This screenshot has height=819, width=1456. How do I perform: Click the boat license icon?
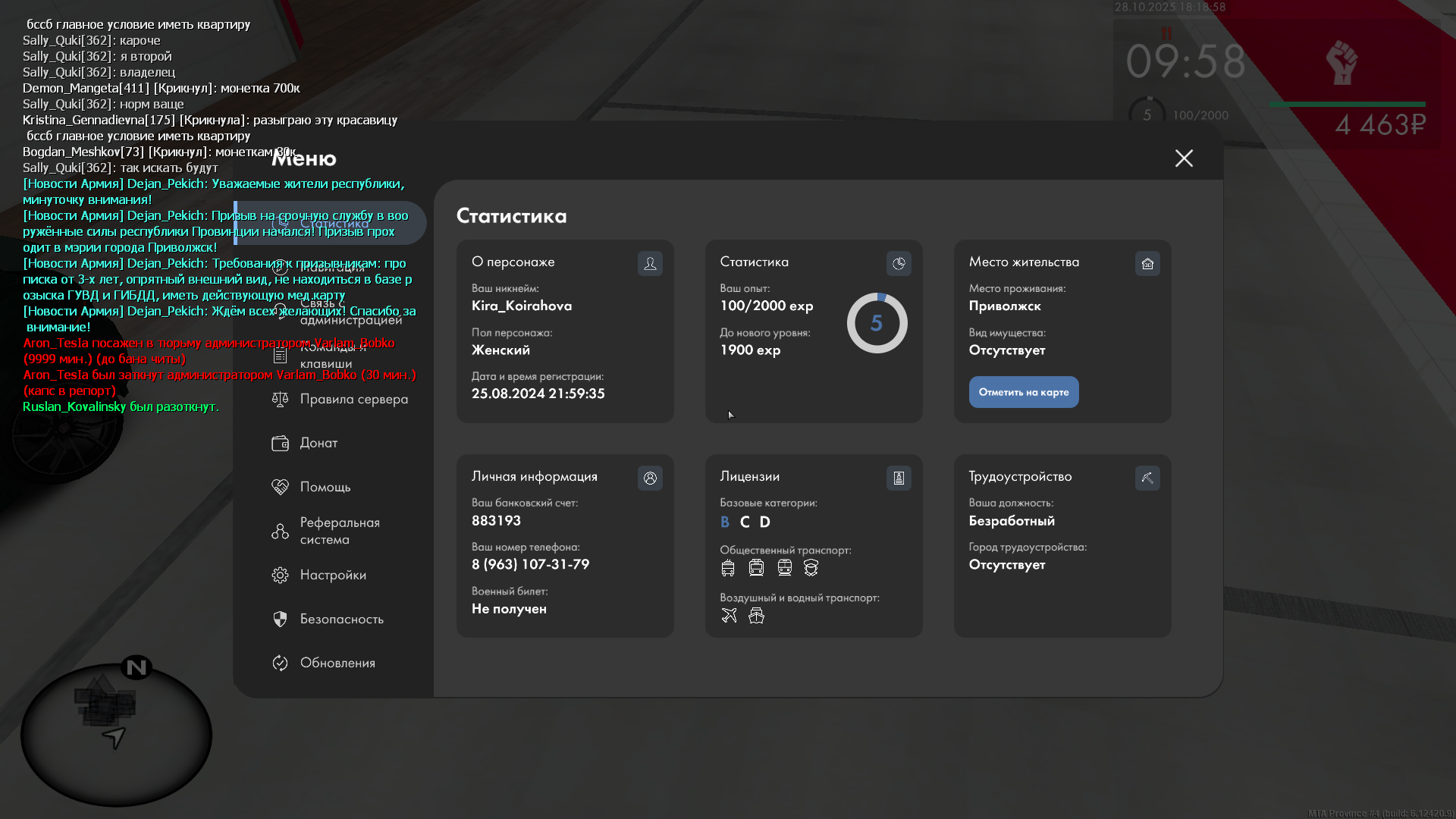(756, 616)
